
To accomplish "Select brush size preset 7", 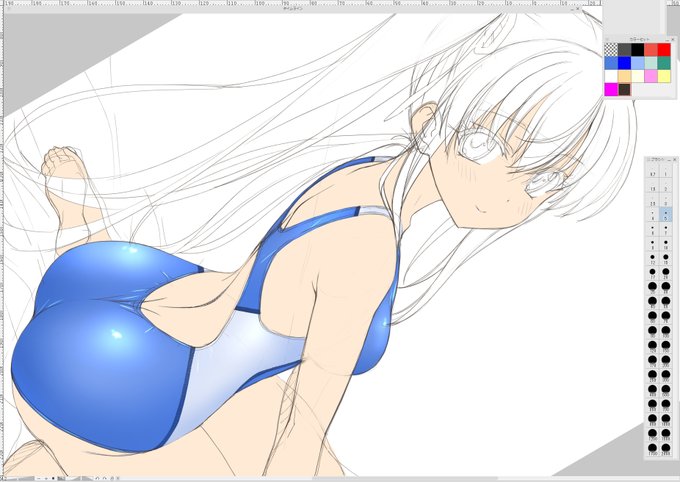I will pos(666,229).
